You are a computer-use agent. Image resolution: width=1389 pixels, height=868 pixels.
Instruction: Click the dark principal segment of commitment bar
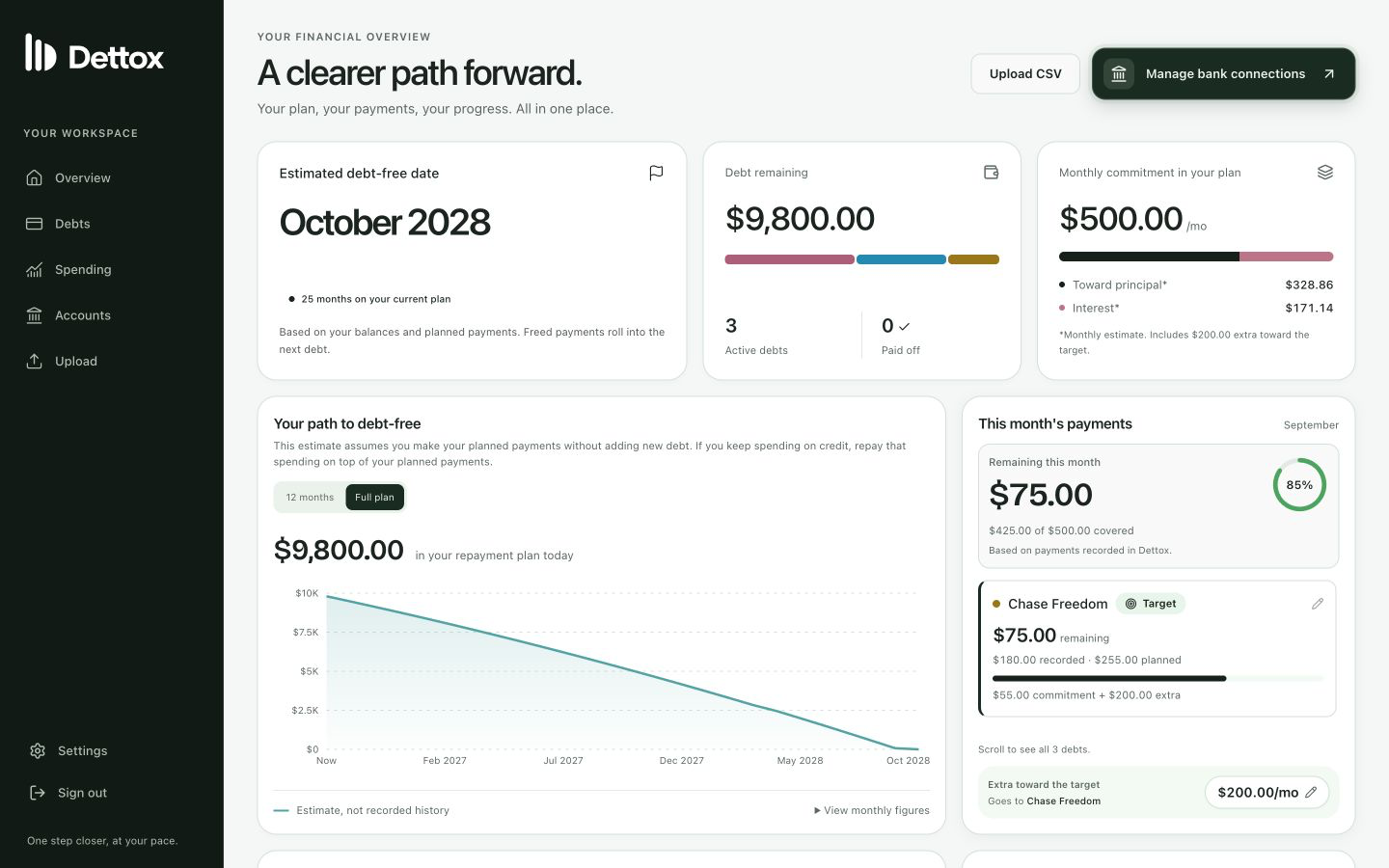point(1149,257)
